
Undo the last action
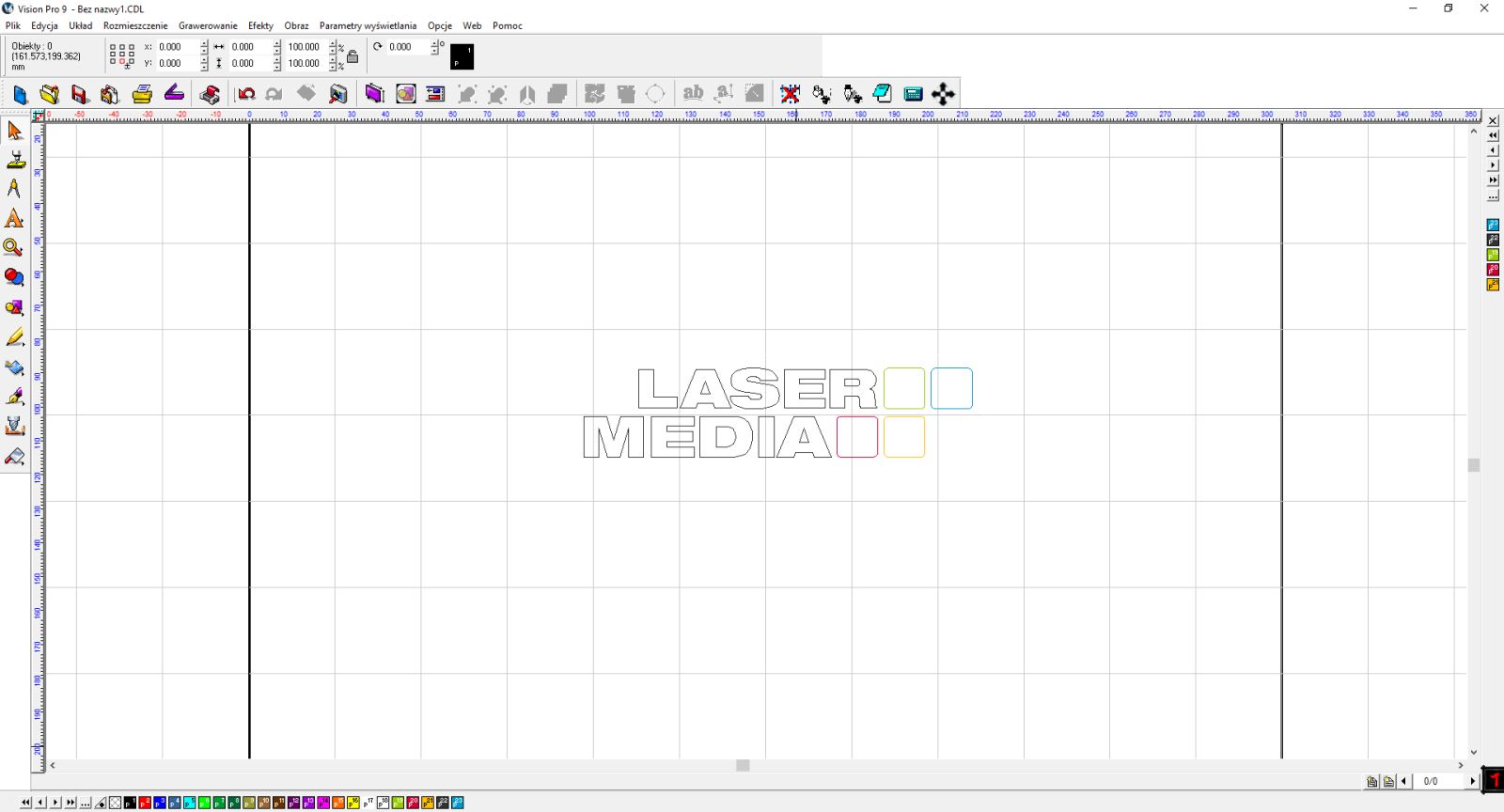coord(246,94)
